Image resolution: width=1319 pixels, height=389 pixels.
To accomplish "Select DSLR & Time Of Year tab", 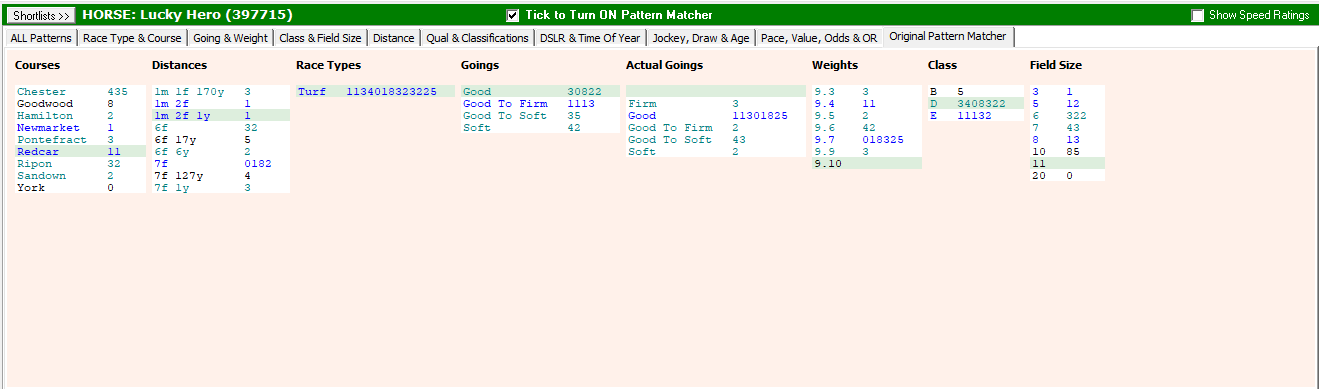I will [590, 38].
